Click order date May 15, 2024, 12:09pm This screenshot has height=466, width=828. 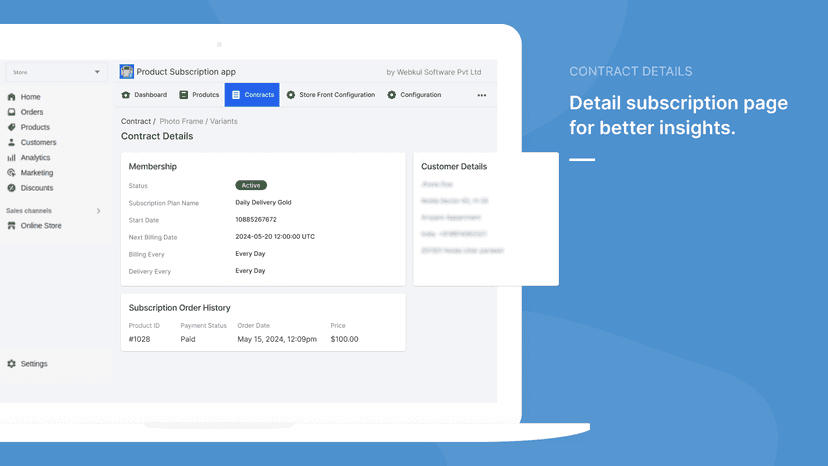click(x=277, y=339)
